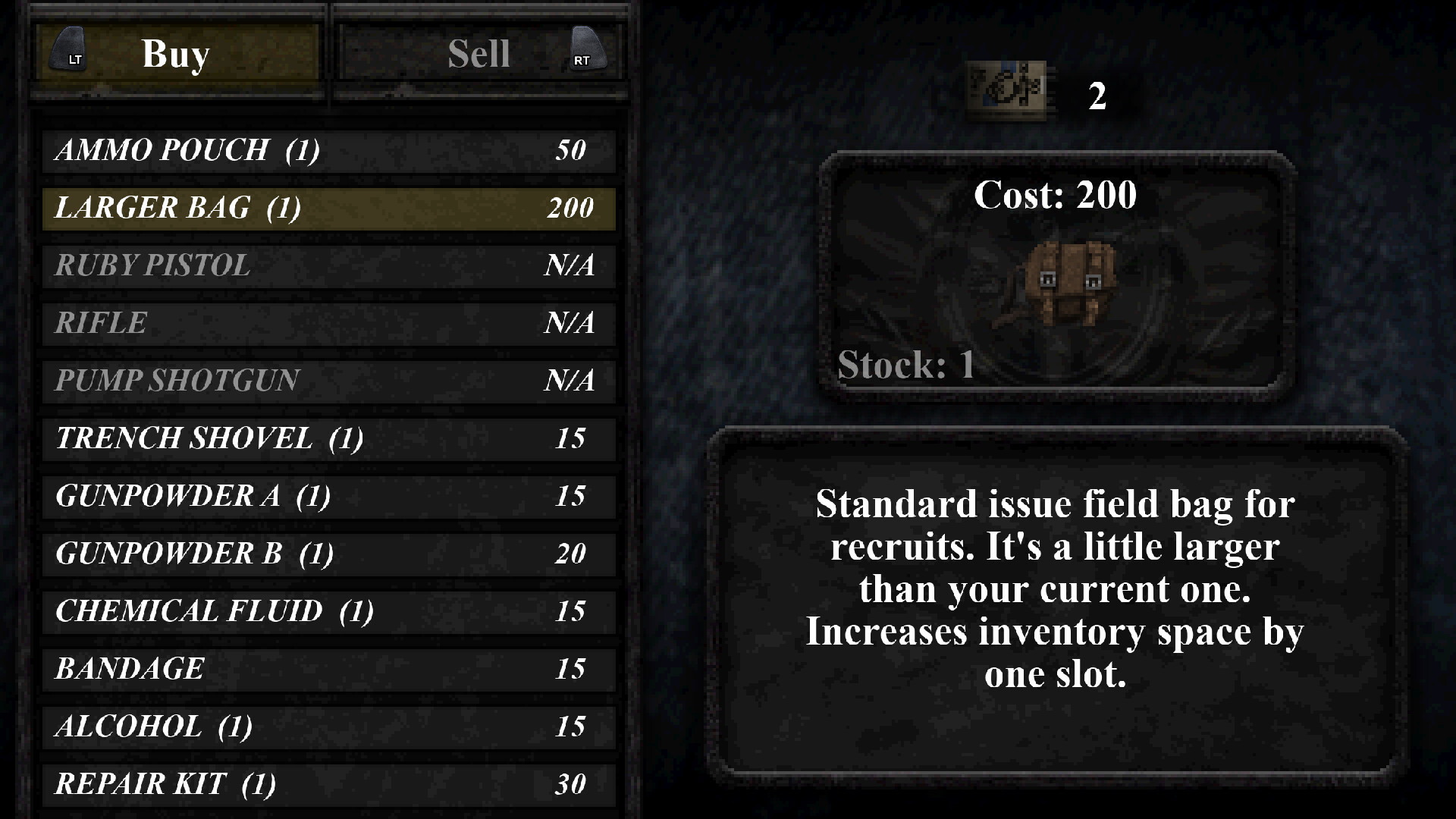
Task: Switch to the Buy tab
Action: (x=178, y=53)
